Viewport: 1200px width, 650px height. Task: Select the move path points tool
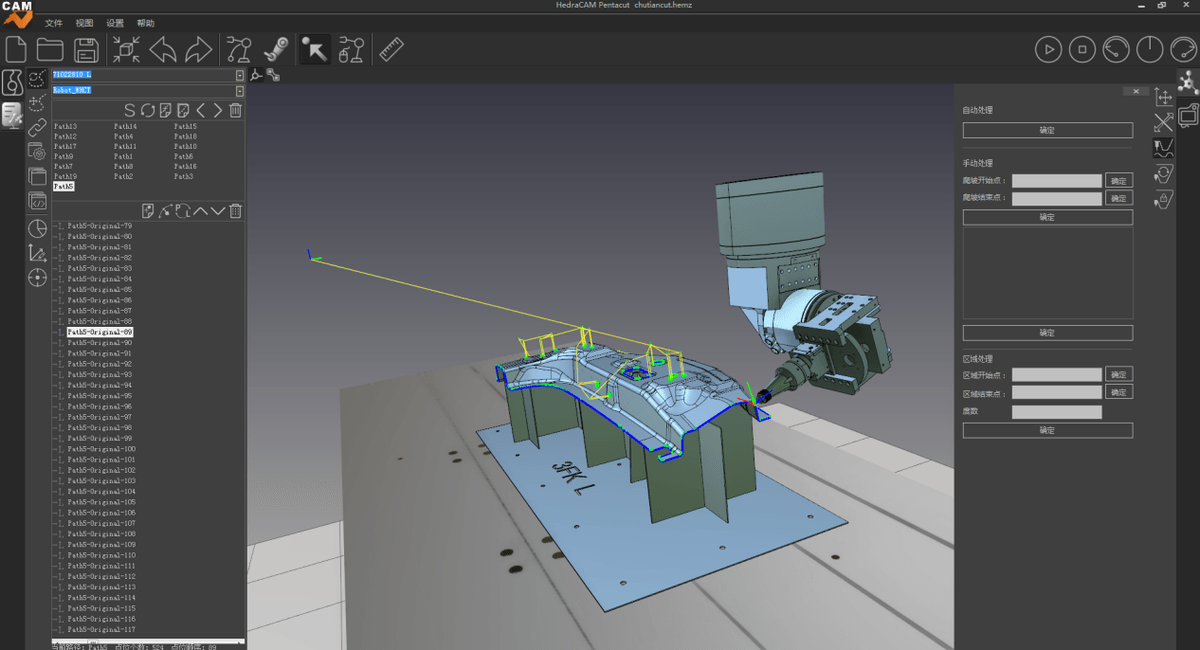tap(37, 102)
